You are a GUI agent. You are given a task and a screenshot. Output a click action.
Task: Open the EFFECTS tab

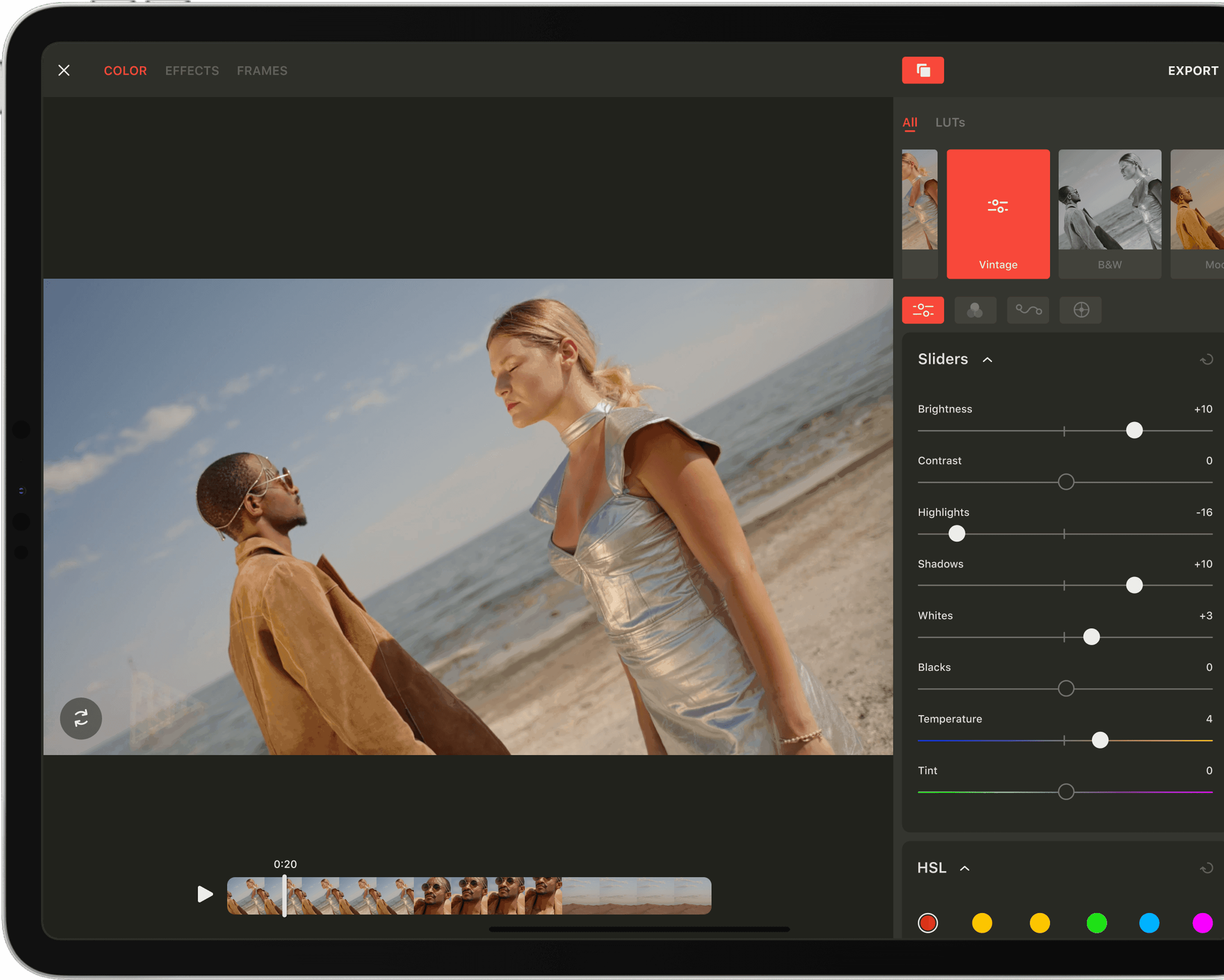(192, 71)
